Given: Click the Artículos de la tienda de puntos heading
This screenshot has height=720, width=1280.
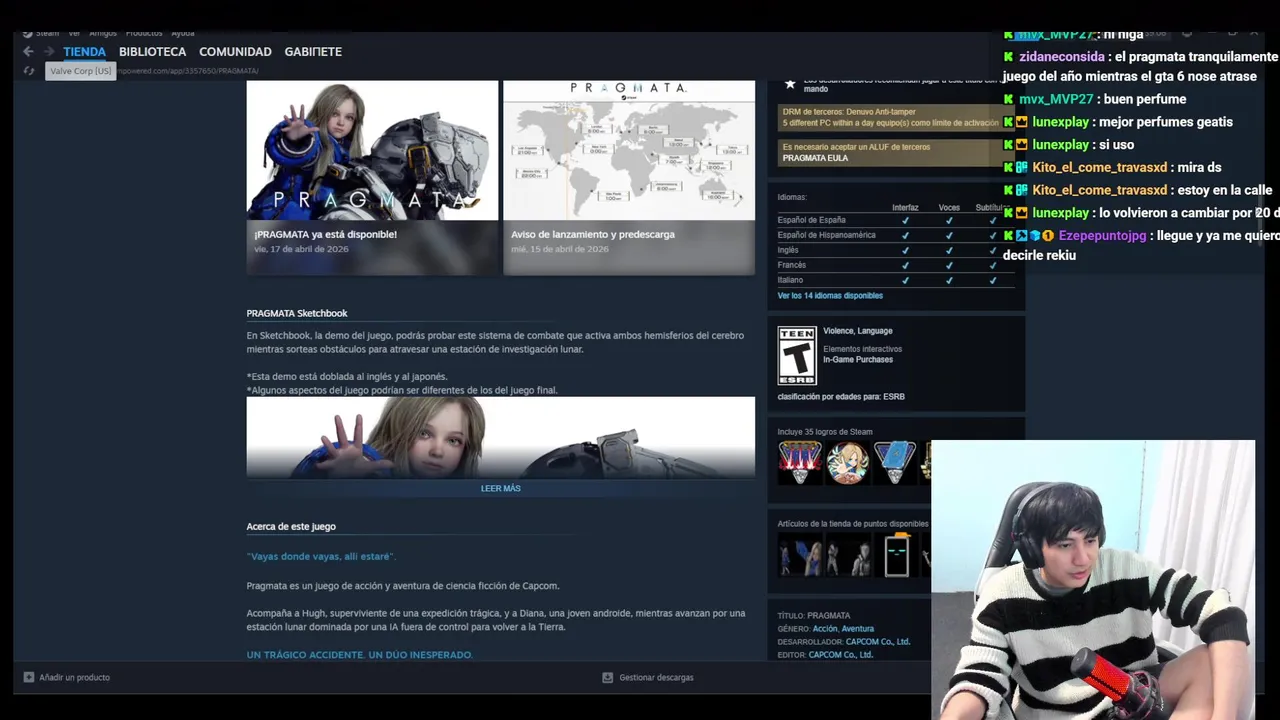Looking at the screenshot, I should coord(853,523).
